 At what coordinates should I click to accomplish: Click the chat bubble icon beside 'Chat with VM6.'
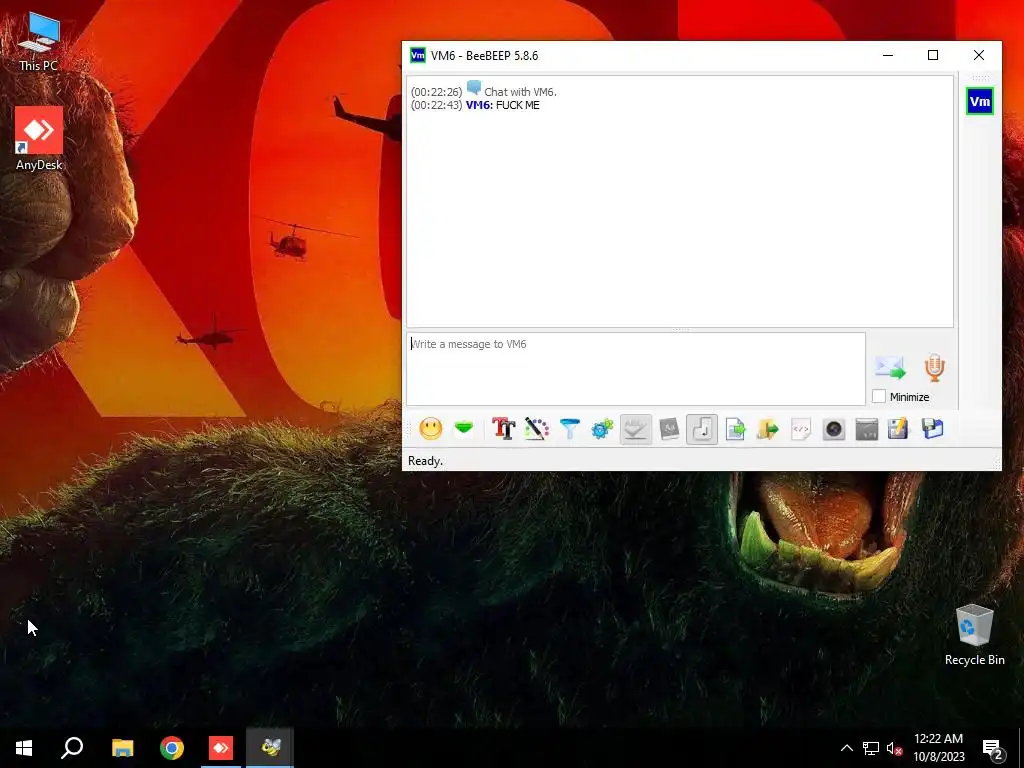[474, 88]
